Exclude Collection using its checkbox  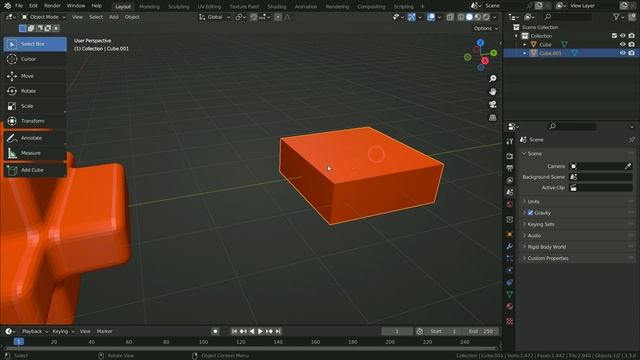click(x=614, y=36)
